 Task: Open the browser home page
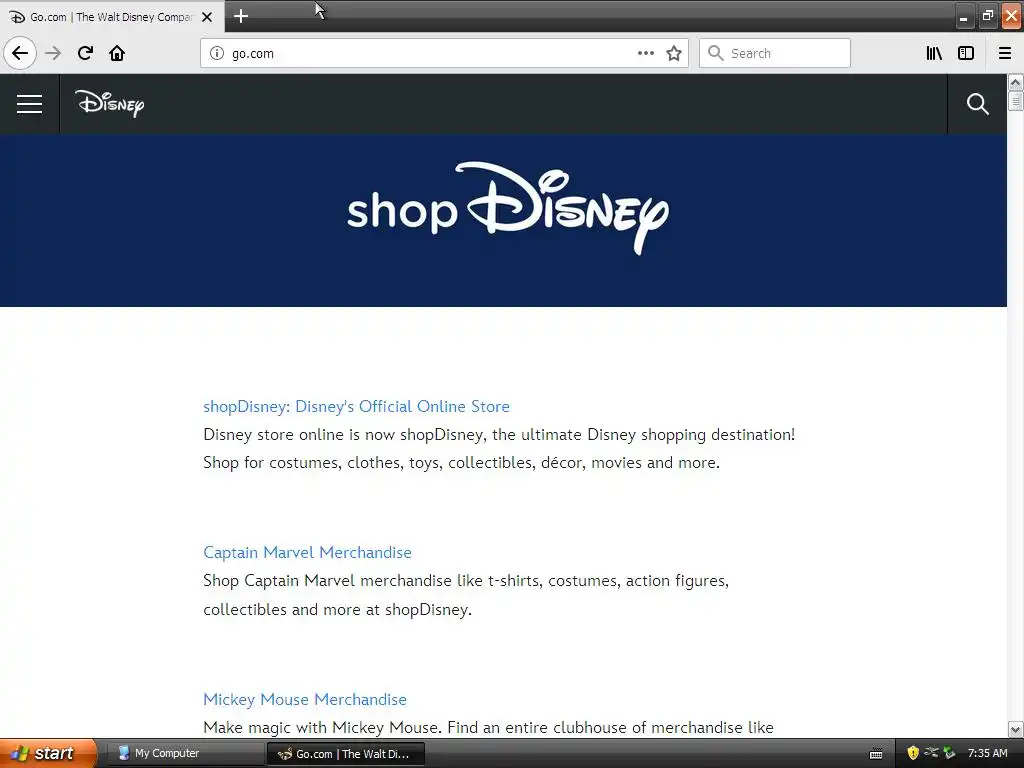[117, 53]
